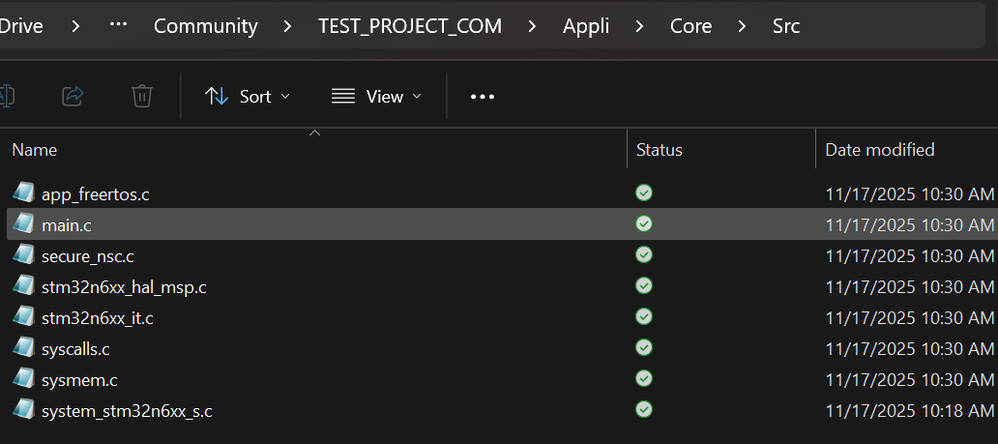The width and height of the screenshot is (998, 444).
Task: Navigate to Community breadcrumb folder
Action: click(205, 26)
